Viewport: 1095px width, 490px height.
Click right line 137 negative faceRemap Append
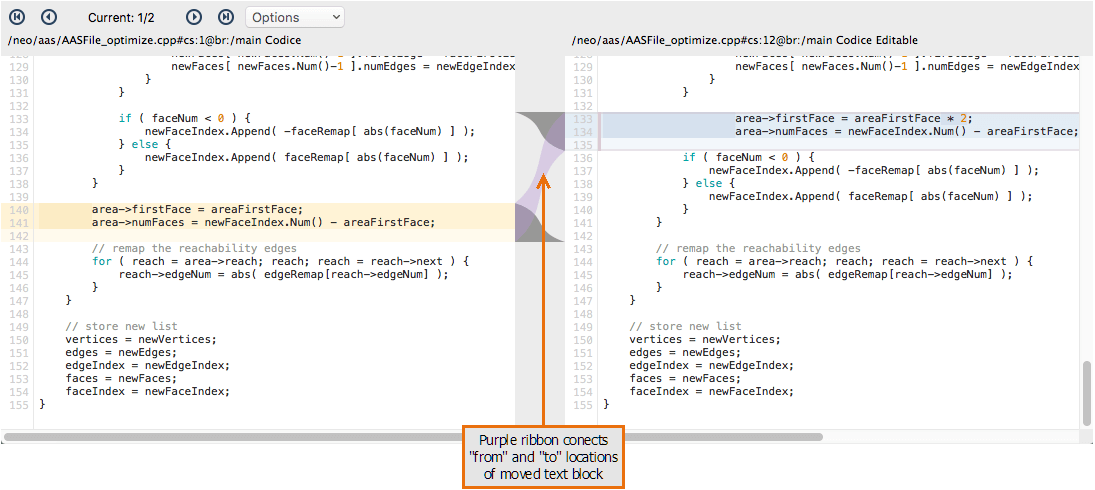[874, 170]
